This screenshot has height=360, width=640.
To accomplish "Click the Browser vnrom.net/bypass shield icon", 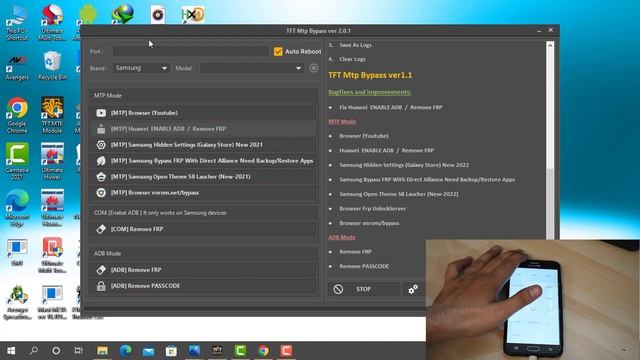I will [x=101, y=193].
